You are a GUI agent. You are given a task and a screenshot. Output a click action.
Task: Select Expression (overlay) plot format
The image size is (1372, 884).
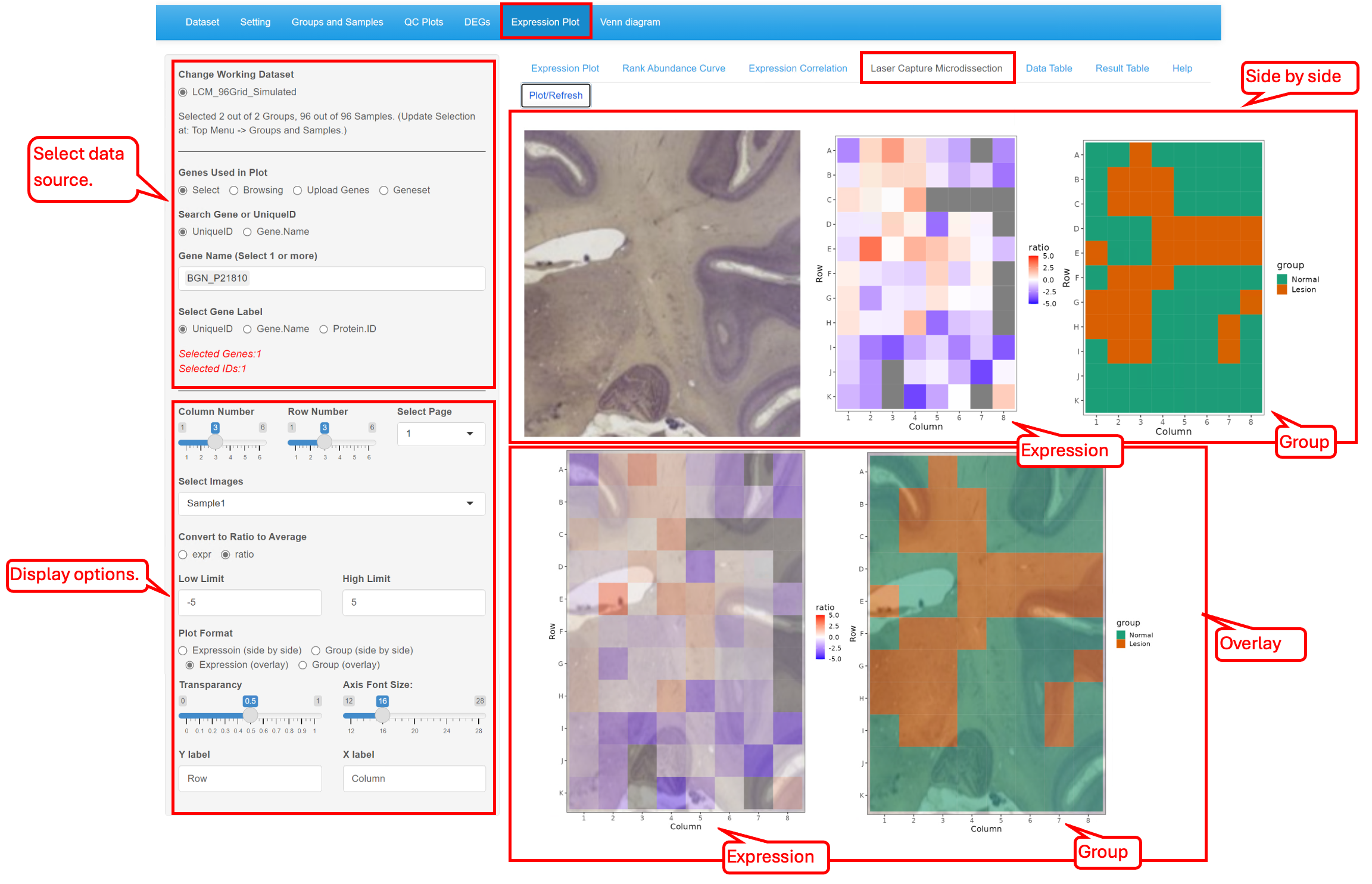point(190,665)
